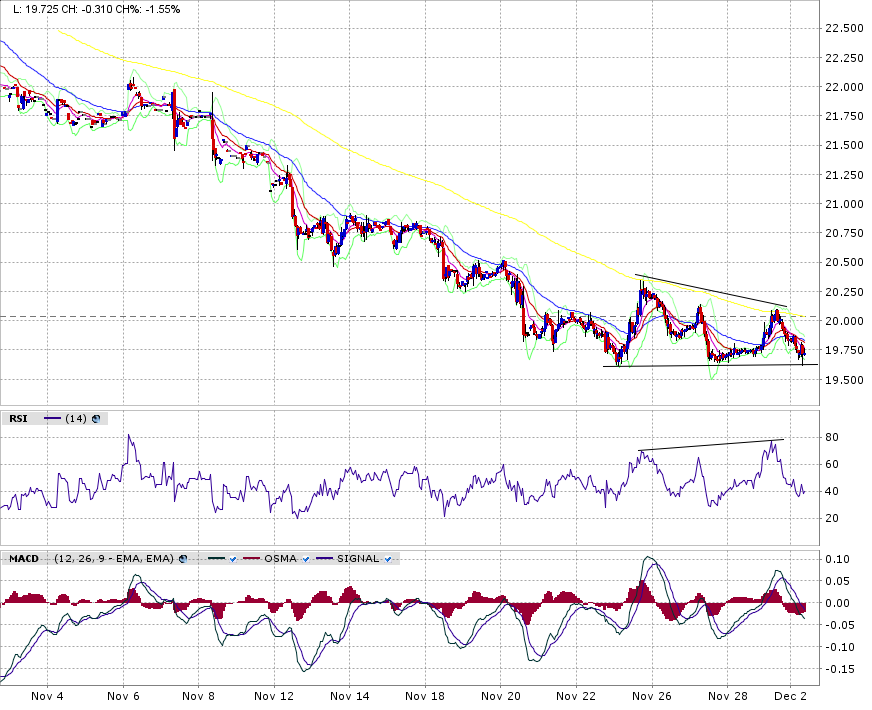The height and width of the screenshot is (710, 872).
Task: Click the red OSMA line color swatch
Action: click(252, 559)
